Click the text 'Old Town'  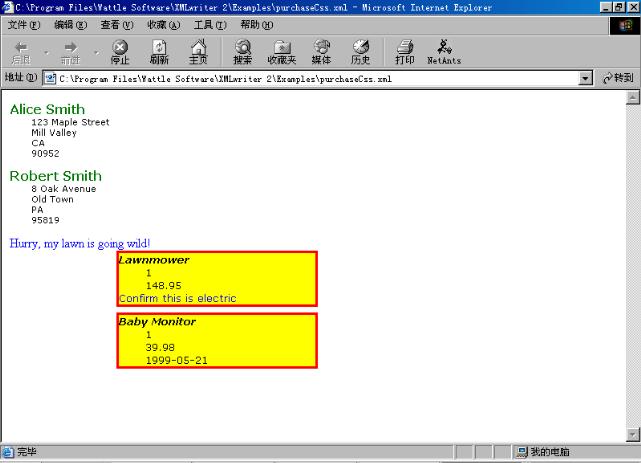(52, 199)
